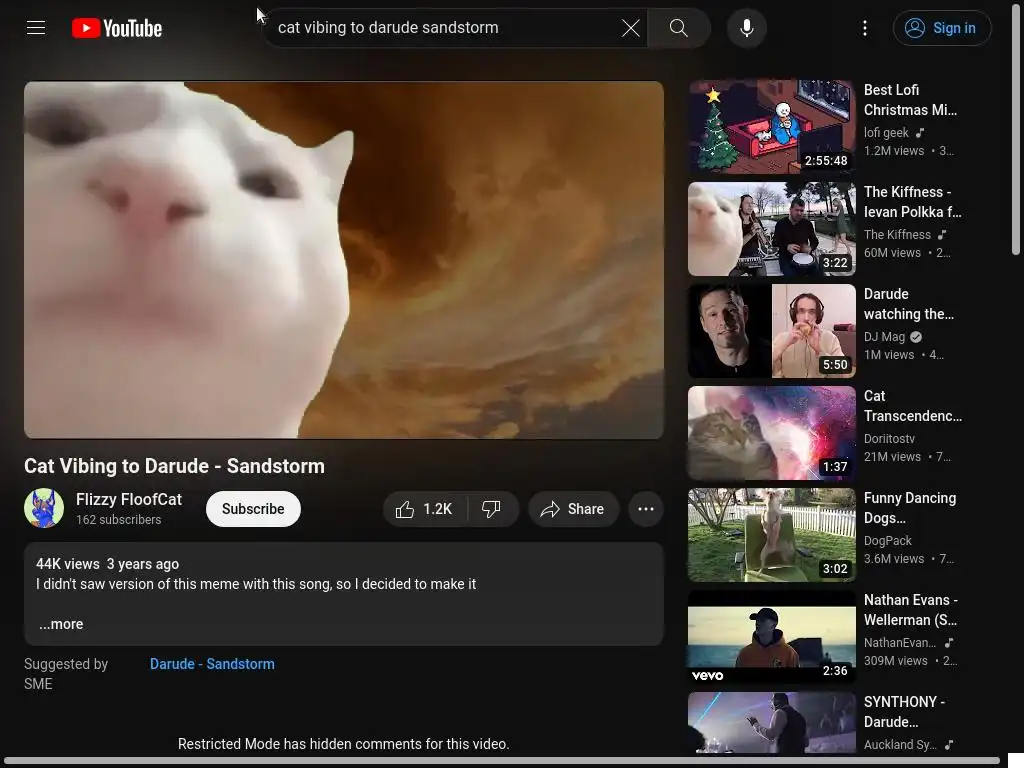Open Best Lofi Christmas Mix thumbnail
This screenshot has width=1024, height=768.
[771, 127]
